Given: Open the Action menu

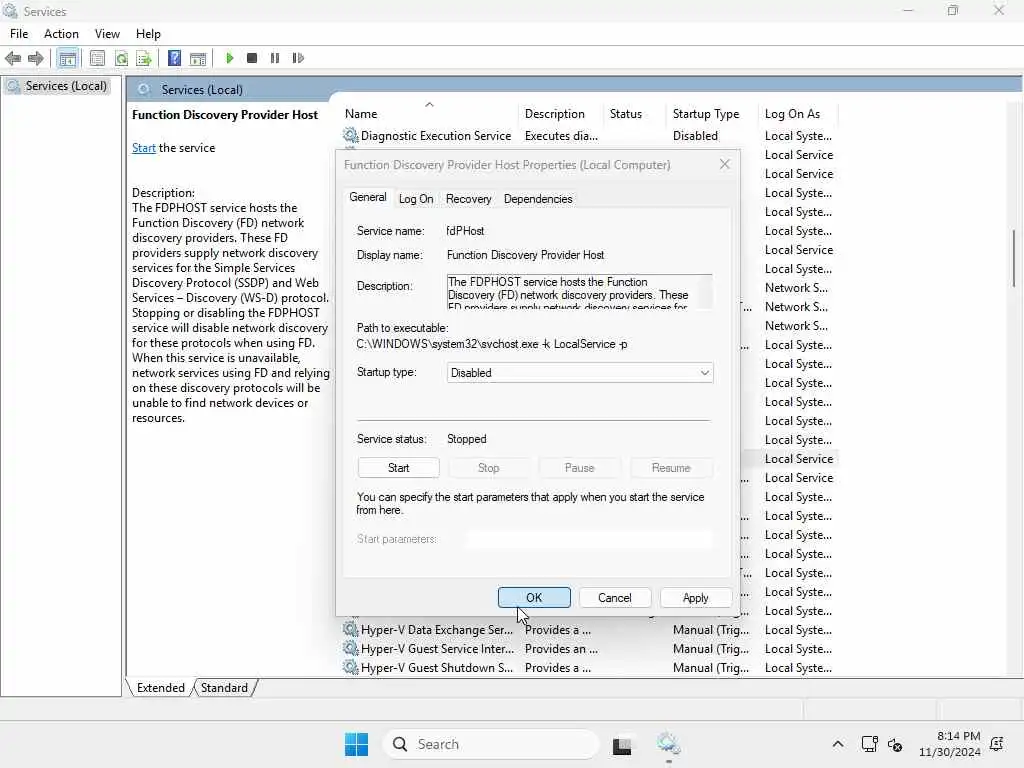Looking at the screenshot, I should coord(61,34).
